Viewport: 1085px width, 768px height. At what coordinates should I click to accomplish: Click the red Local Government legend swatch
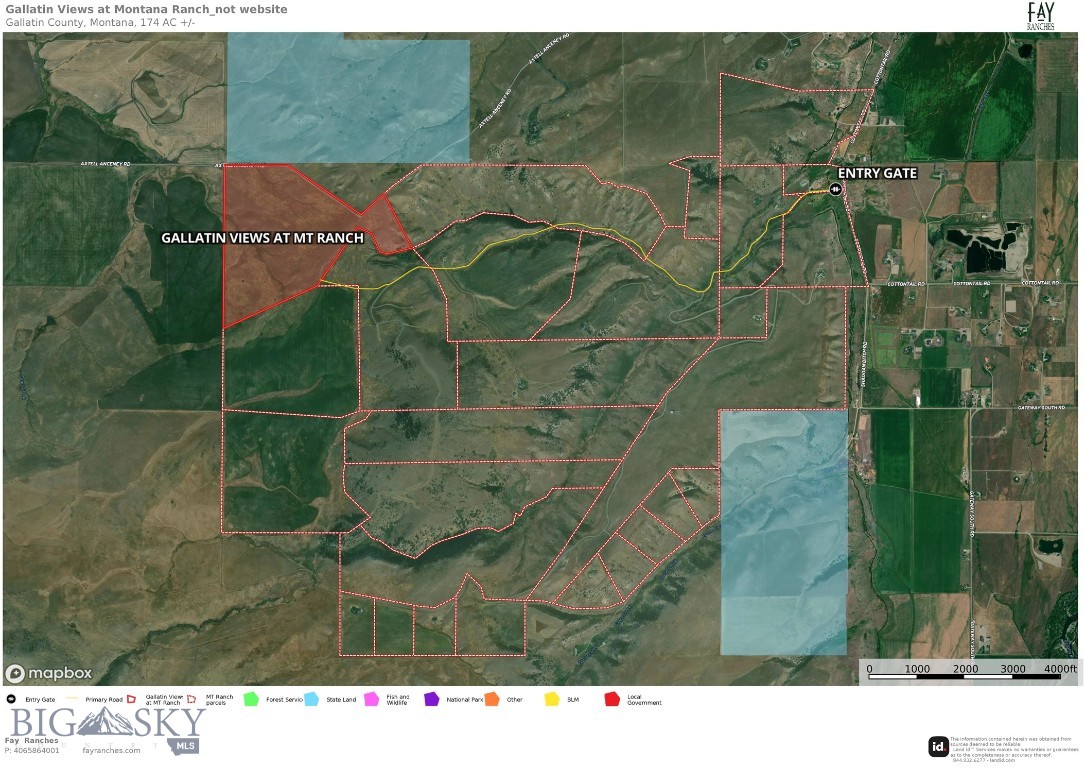click(x=612, y=699)
